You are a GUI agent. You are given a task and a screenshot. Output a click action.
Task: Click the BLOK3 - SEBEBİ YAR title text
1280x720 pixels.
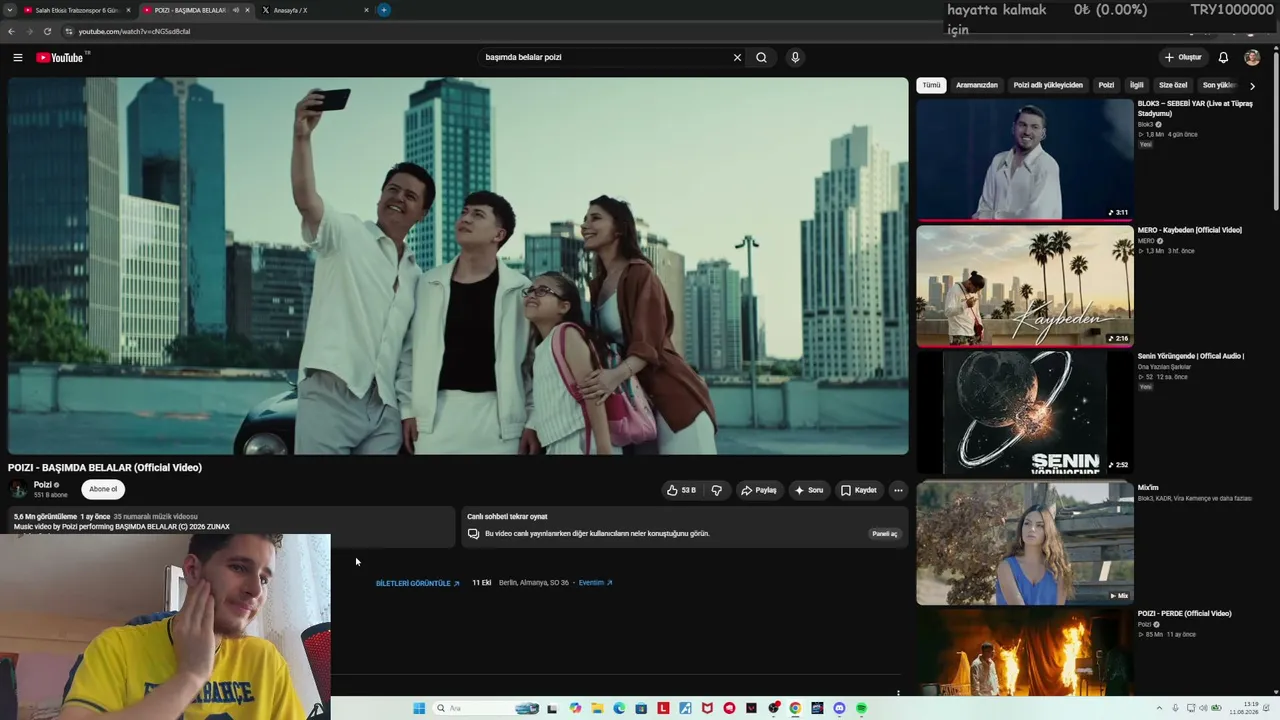coord(1195,108)
